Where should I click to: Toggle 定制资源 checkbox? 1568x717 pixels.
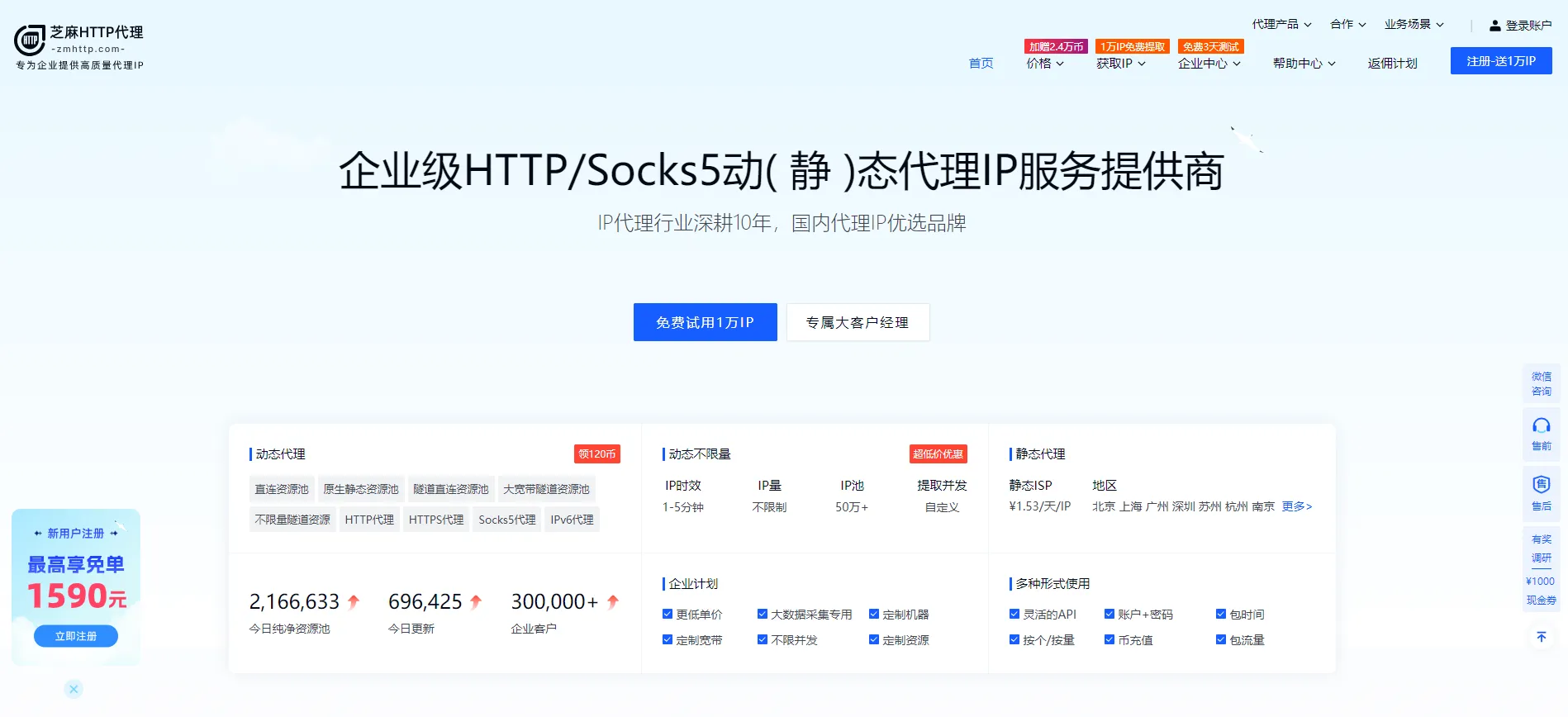coord(874,639)
